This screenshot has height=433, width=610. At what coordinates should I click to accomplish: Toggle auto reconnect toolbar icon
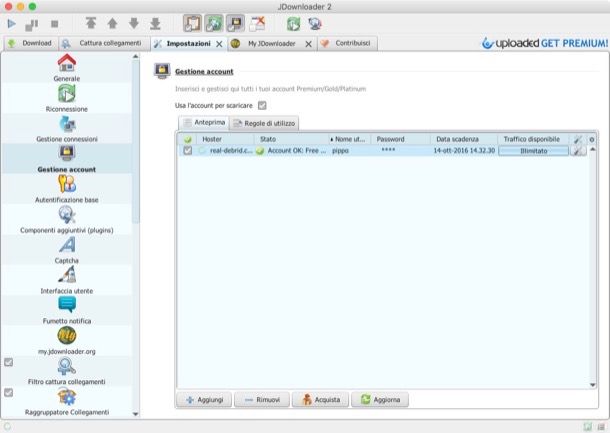(214, 24)
